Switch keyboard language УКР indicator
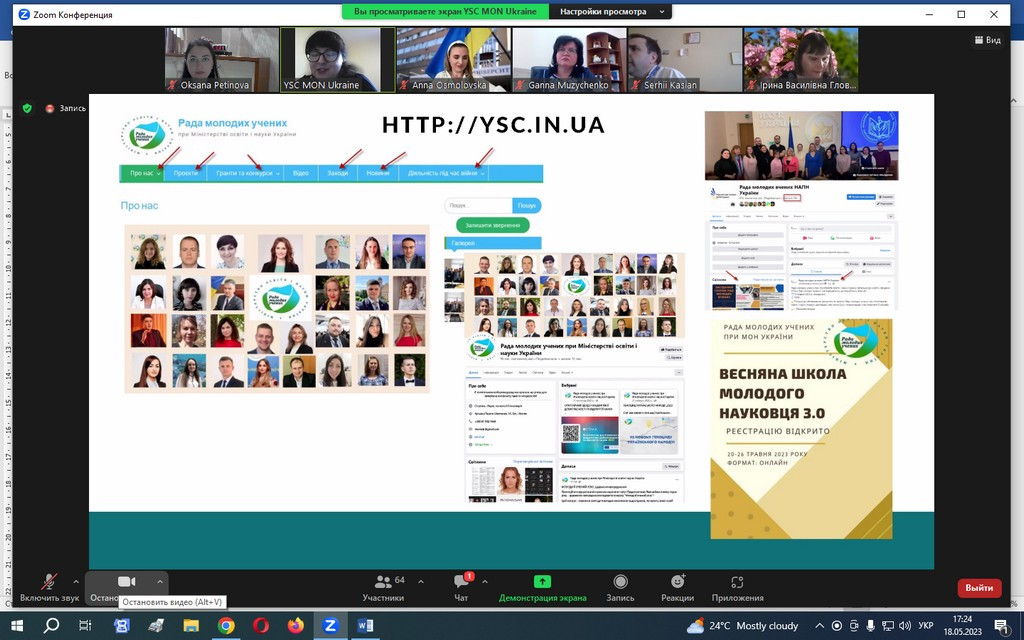Viewport: 1024px width, 640px height. click(x=925, y=626)
